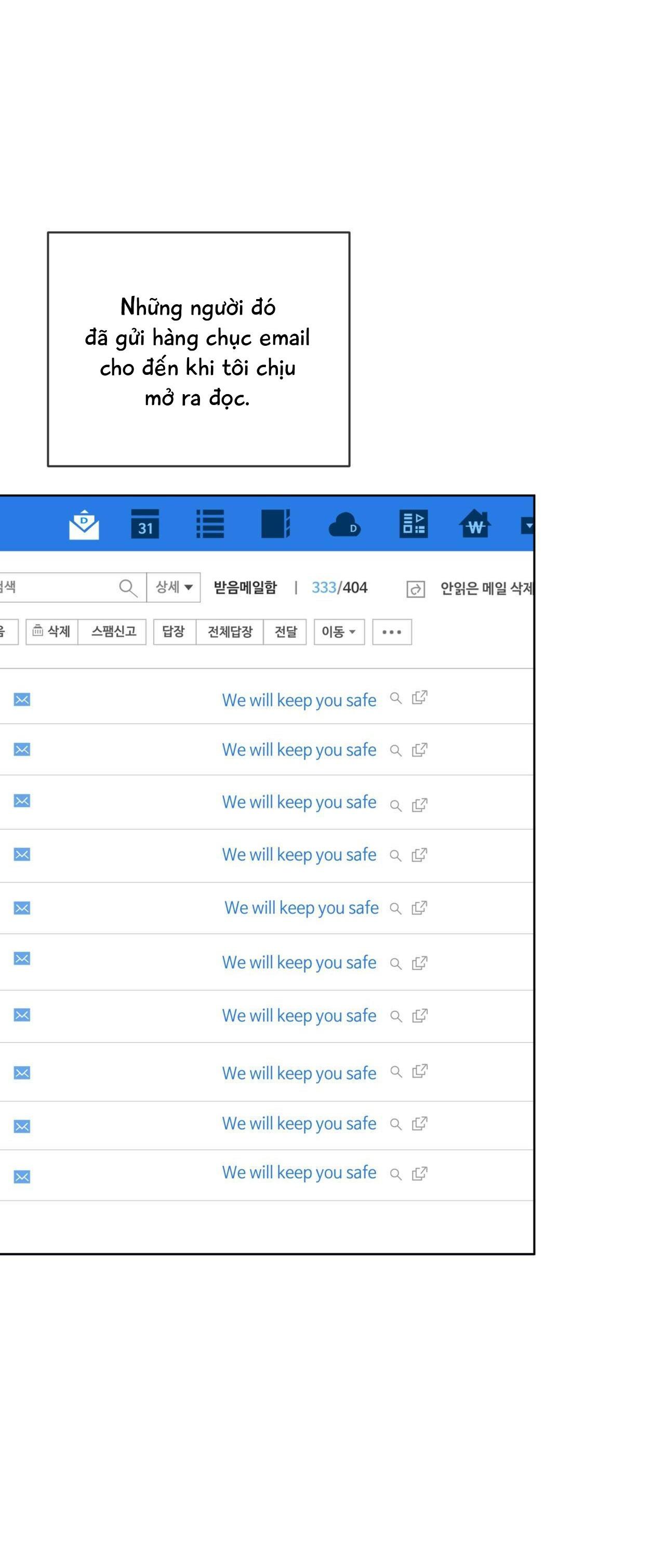Image resolution: width=665 pixels, height=1568 pixels.
Task: Click inside the mail search field
Action: click(61, 587)
